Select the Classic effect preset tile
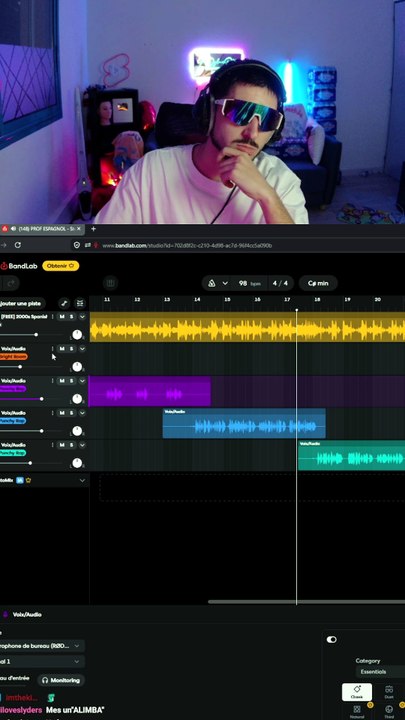Screen dimensions: 405x720 point(357,692)
